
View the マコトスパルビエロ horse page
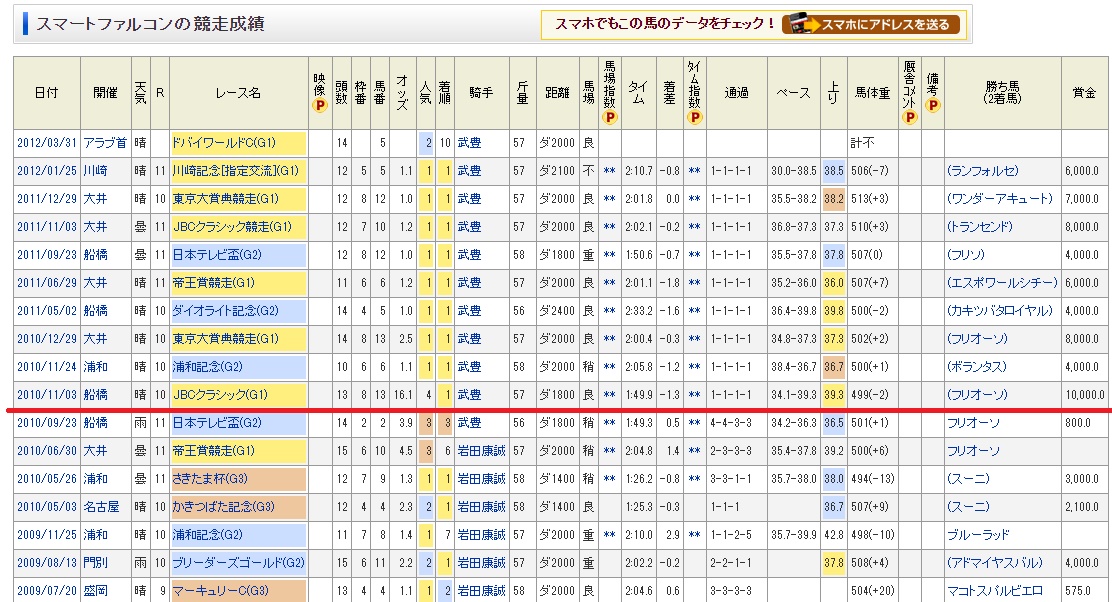pos(995,591)
